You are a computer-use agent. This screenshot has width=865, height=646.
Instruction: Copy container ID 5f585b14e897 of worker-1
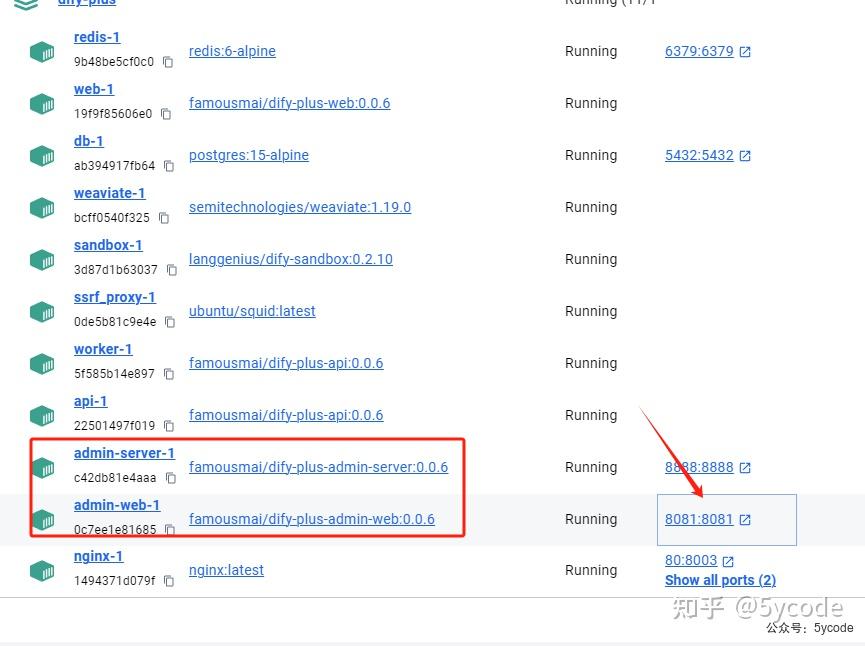[169, 374]
